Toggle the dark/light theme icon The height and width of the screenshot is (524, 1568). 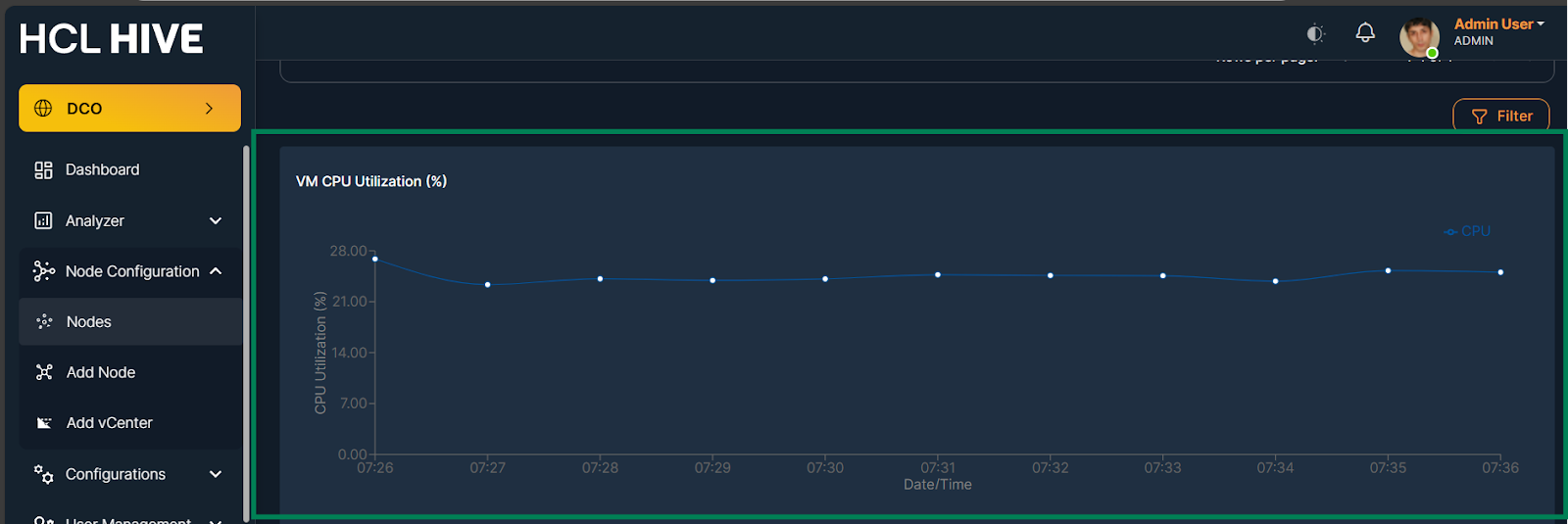coord(1316,34)
